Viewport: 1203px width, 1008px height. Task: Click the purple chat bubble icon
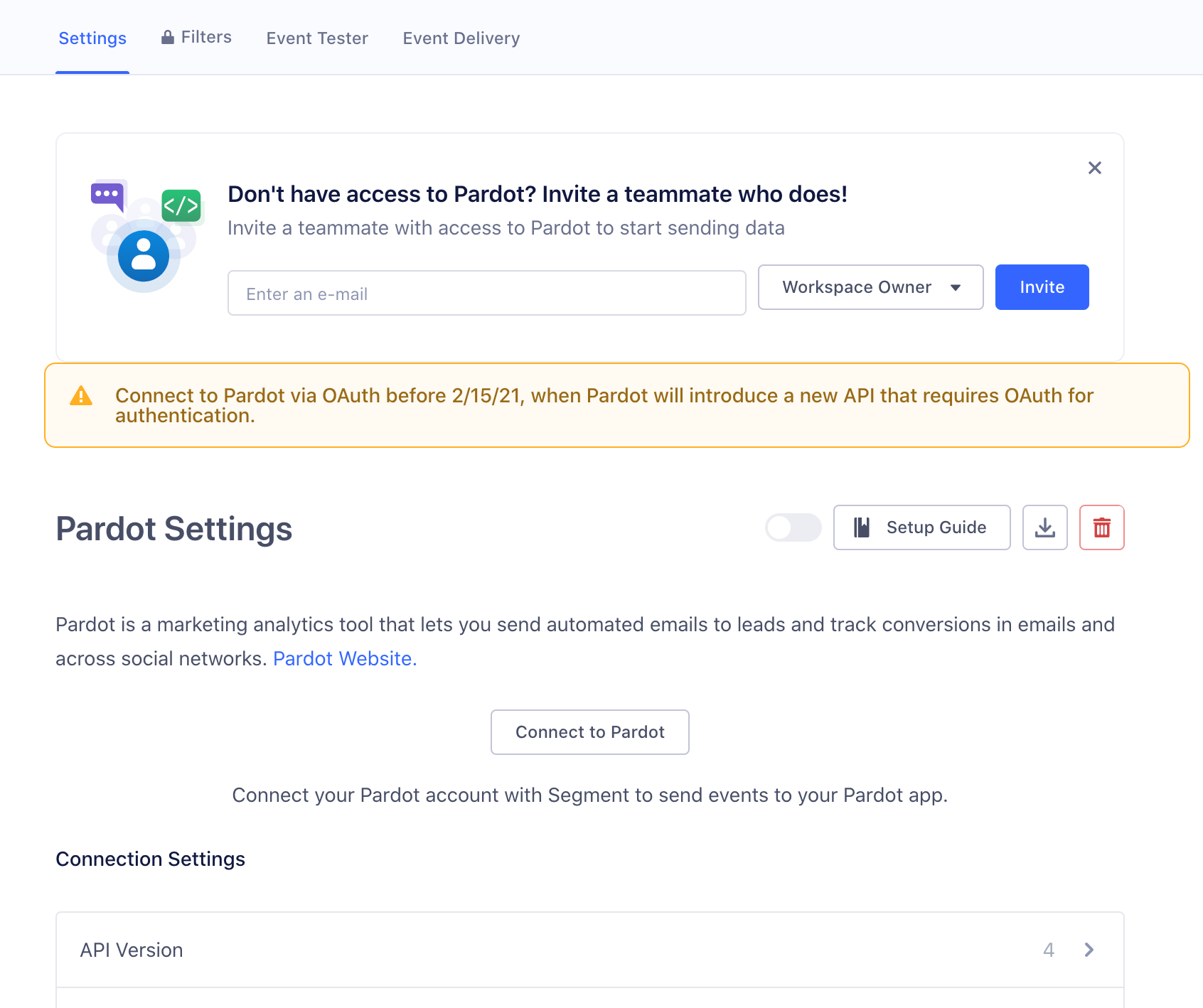point(107,193)
